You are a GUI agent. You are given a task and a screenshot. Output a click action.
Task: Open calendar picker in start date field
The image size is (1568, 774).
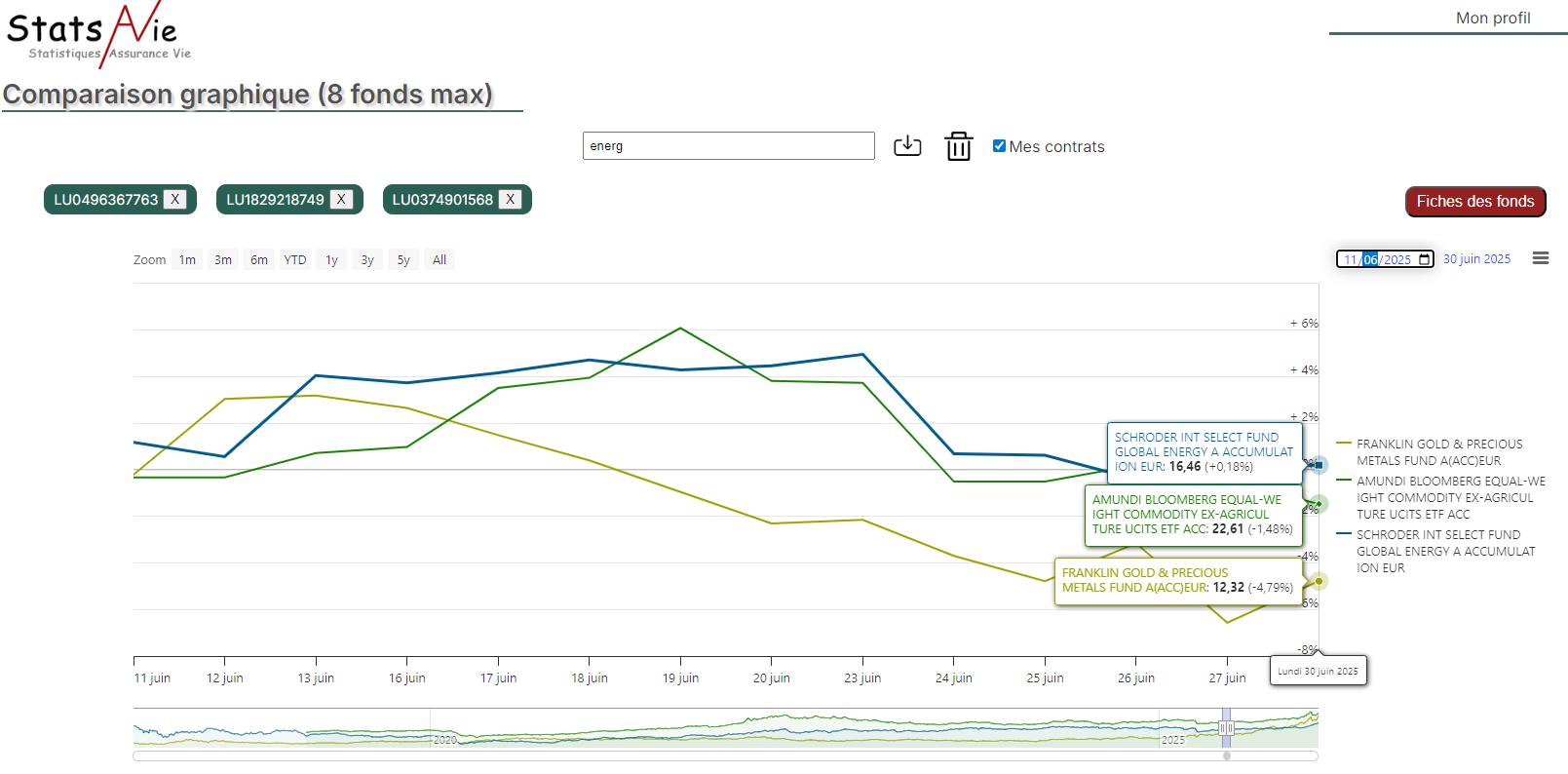(x=1425, y=259)
